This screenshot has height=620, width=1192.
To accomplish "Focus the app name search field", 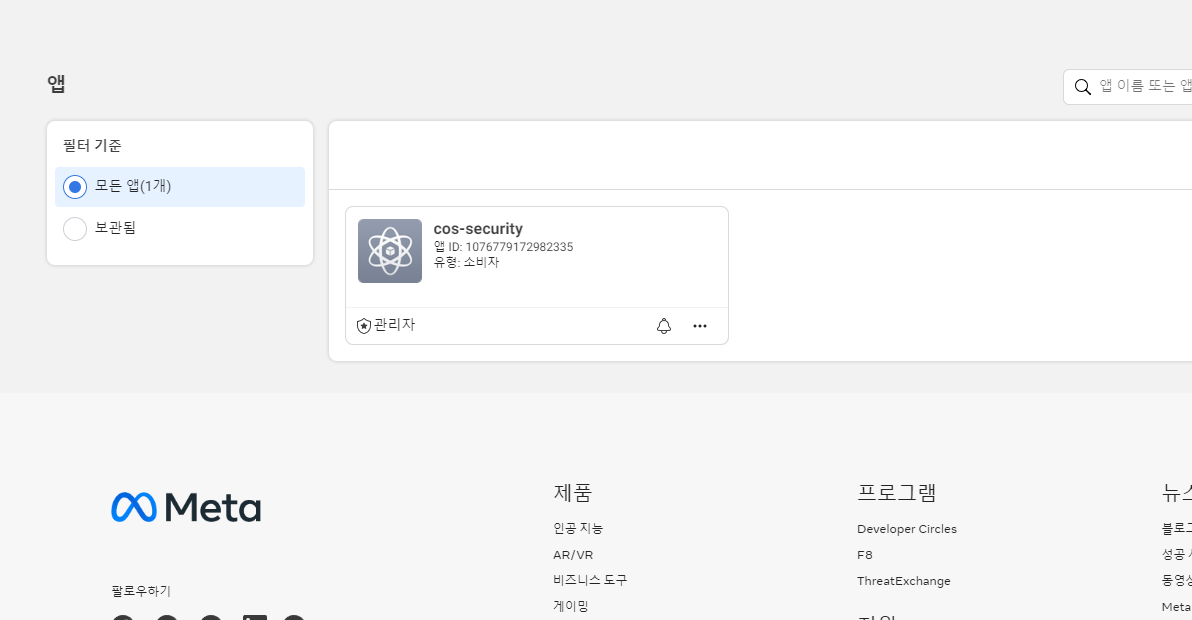I will [x=1128, y=87].
